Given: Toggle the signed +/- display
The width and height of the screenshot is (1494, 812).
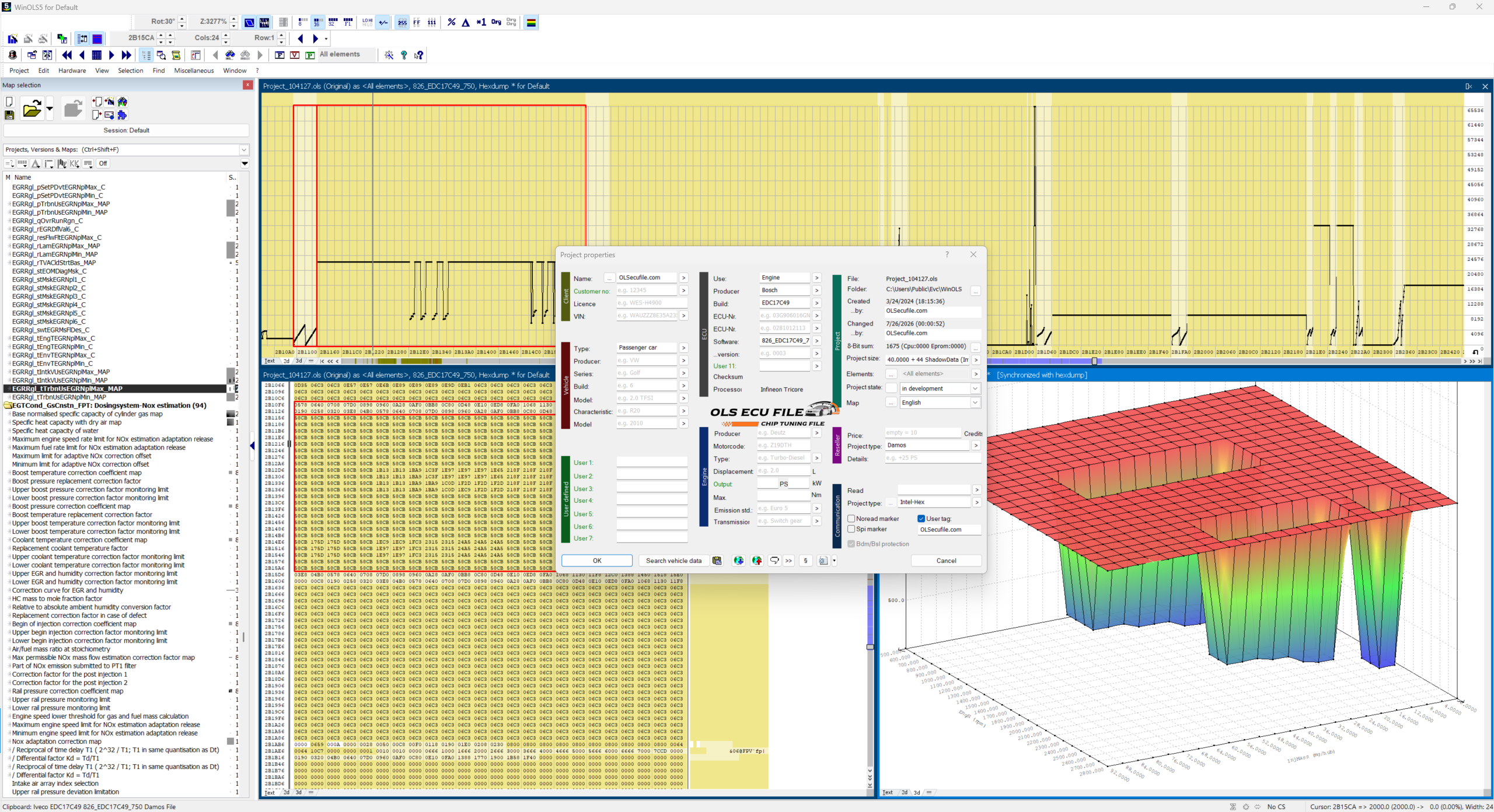Looking at the screenshot, I should [x=383, y=22].
